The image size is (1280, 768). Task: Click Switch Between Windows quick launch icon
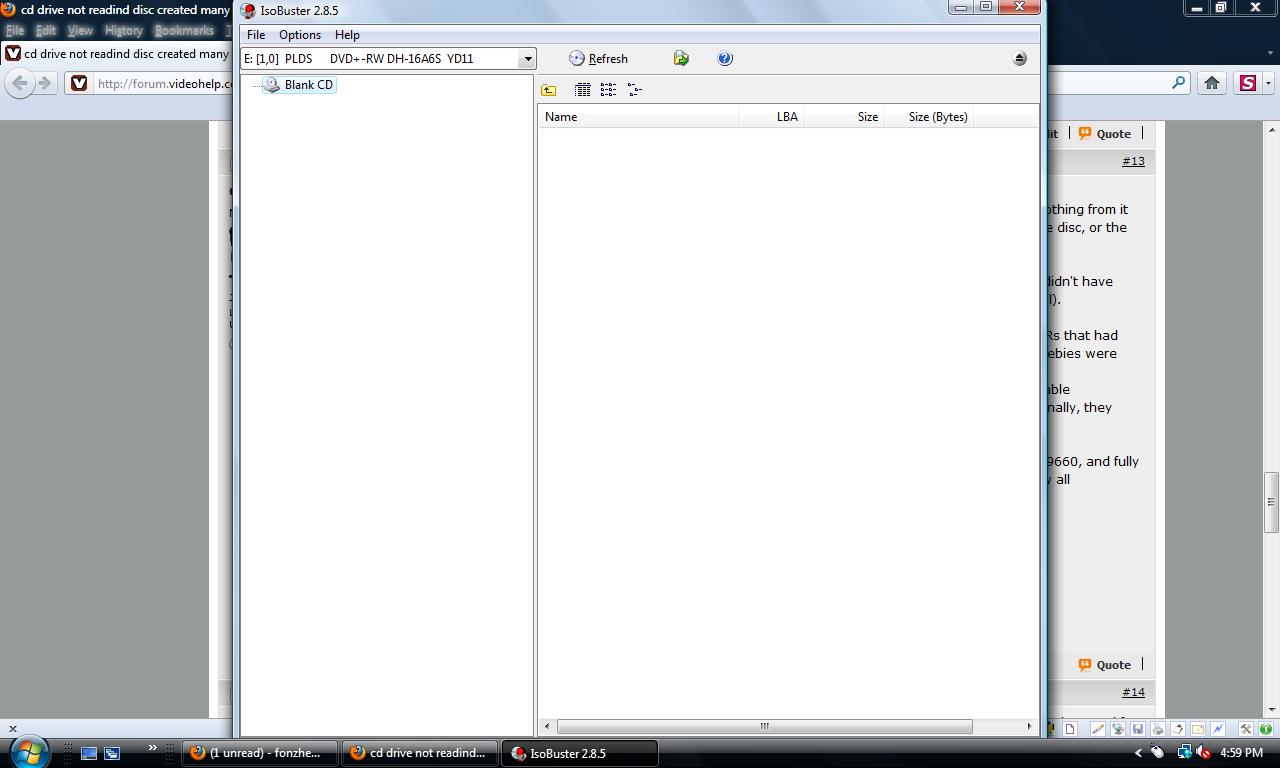click(112, 753)
